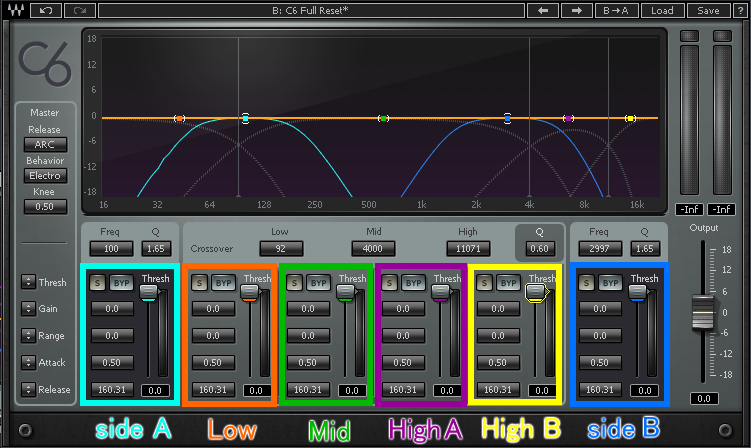The width and height of the screenshot is (751, 448).
Task: Click the global Thresh stepper arrows
Action: pyautogui.click(x=28, y=283)
